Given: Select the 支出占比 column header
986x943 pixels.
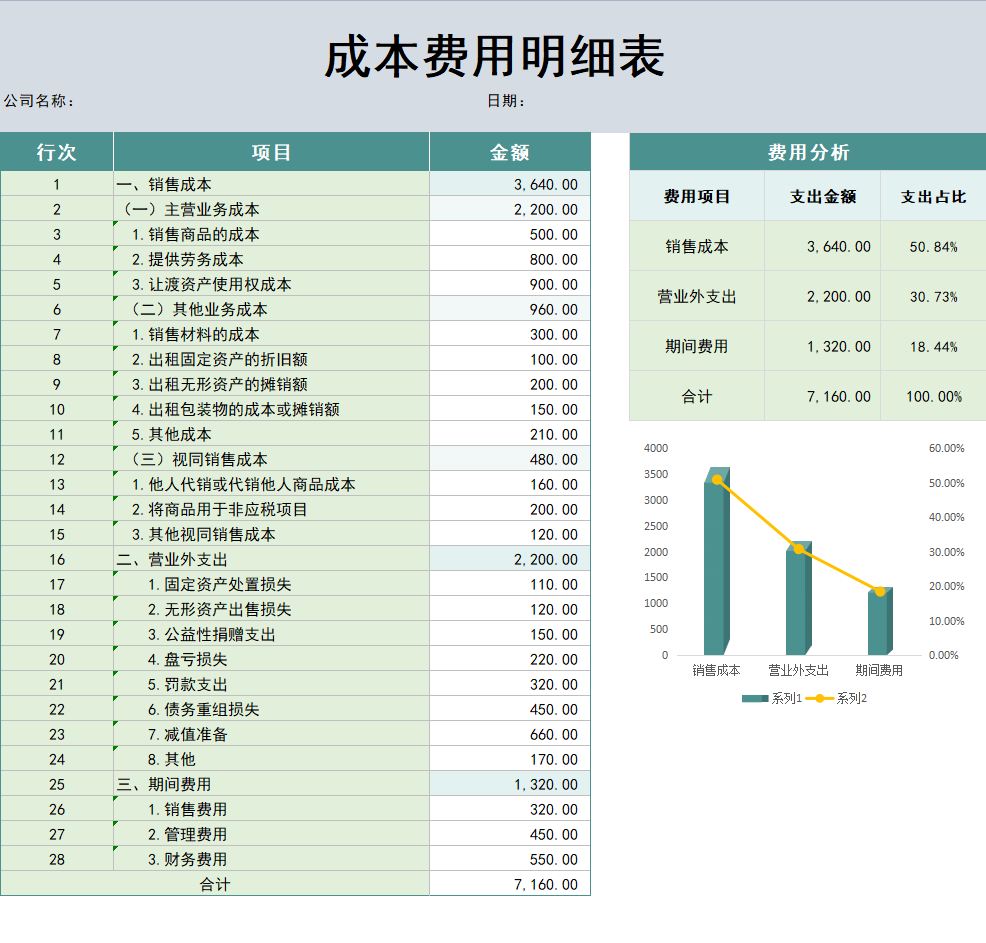Looking at the screenshot, I should coord(932,196).
